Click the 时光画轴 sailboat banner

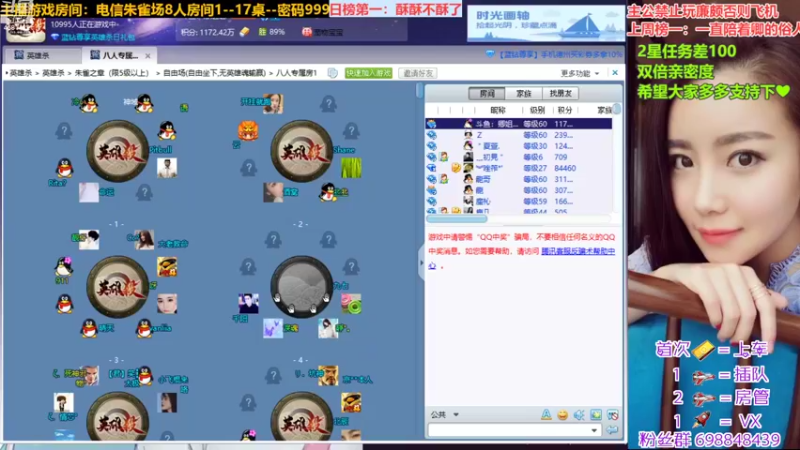(545, 23)
